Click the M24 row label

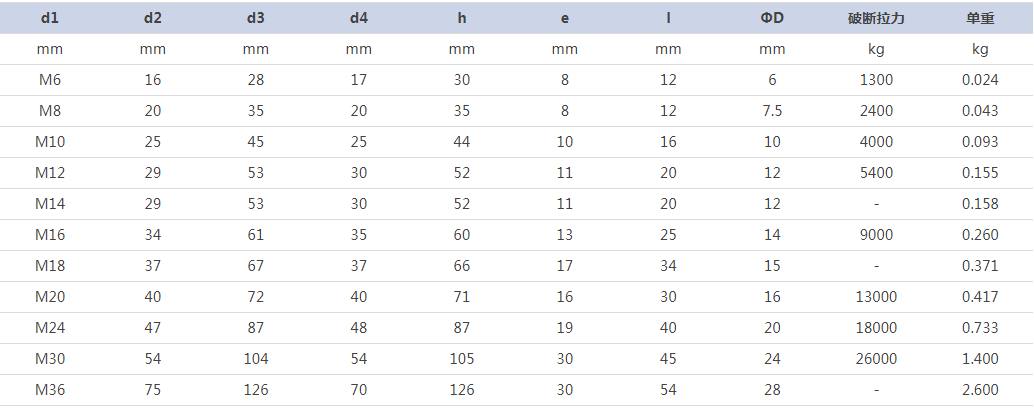point(49,328)
